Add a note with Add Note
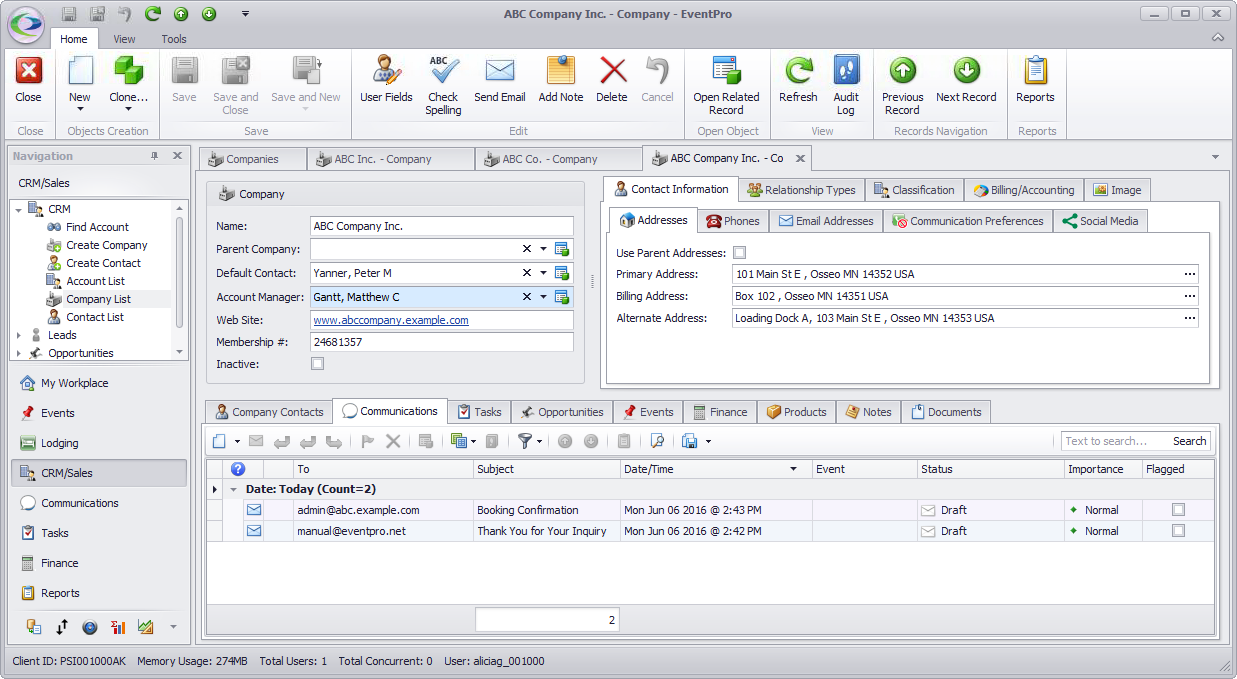The width and height of the screenshot is (1237, 679). click(561, 80)
